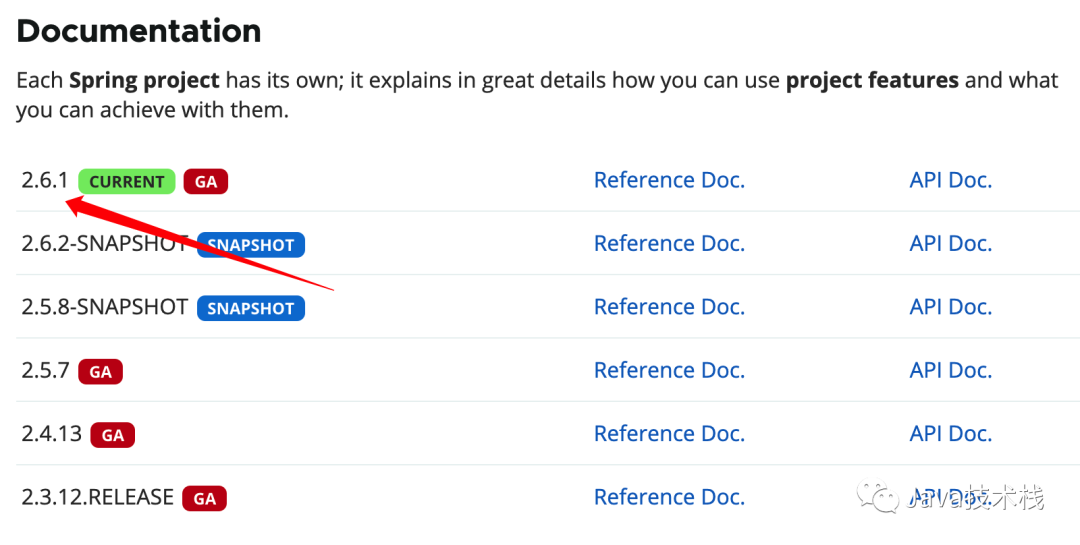Click the red GA badge beside 2.6.1
1080x545 pixels.
click(x=205, y=181)
